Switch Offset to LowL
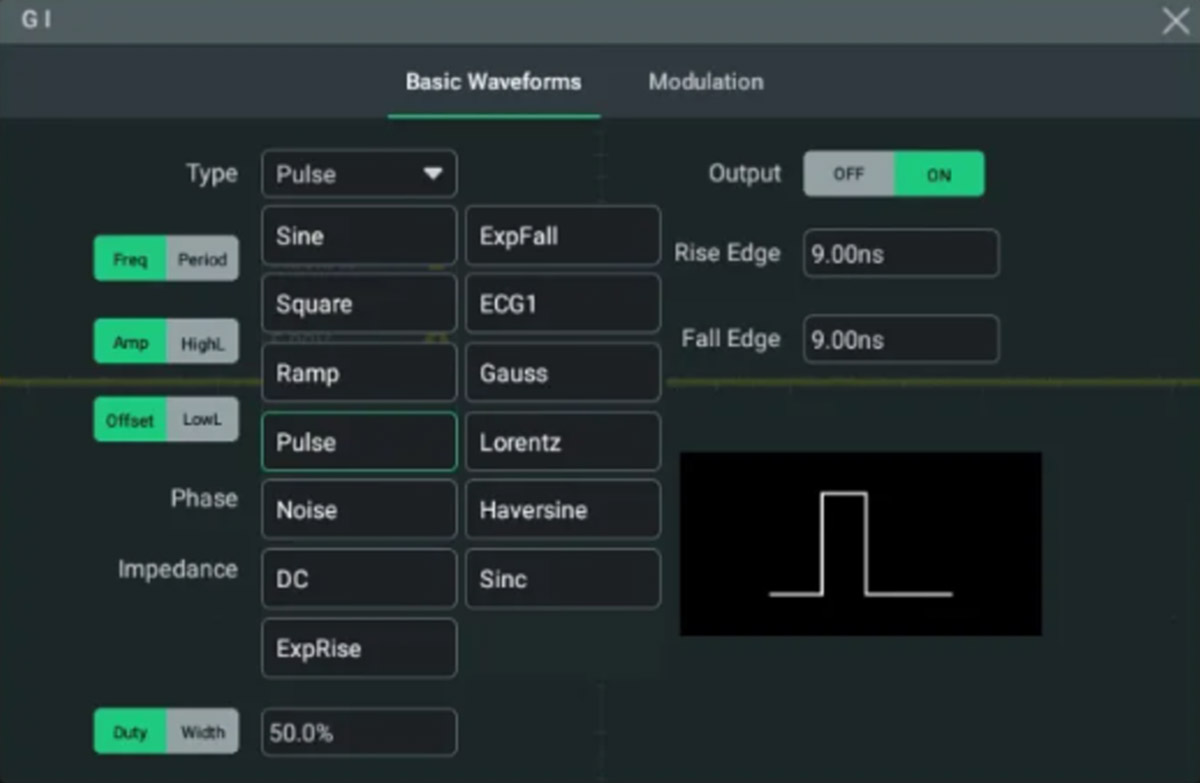The width and height of the screenshot is (1200, 783). [202, 420]
